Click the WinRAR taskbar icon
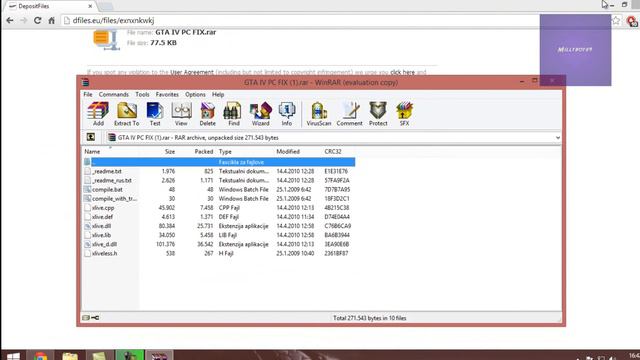 coord(159,356)
